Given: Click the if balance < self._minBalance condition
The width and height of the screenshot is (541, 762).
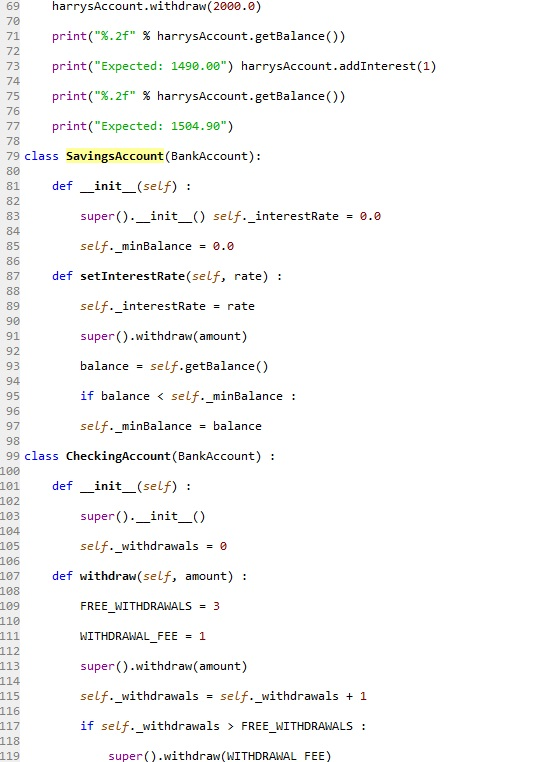Looking at the screenshot, I should [188, 396].
